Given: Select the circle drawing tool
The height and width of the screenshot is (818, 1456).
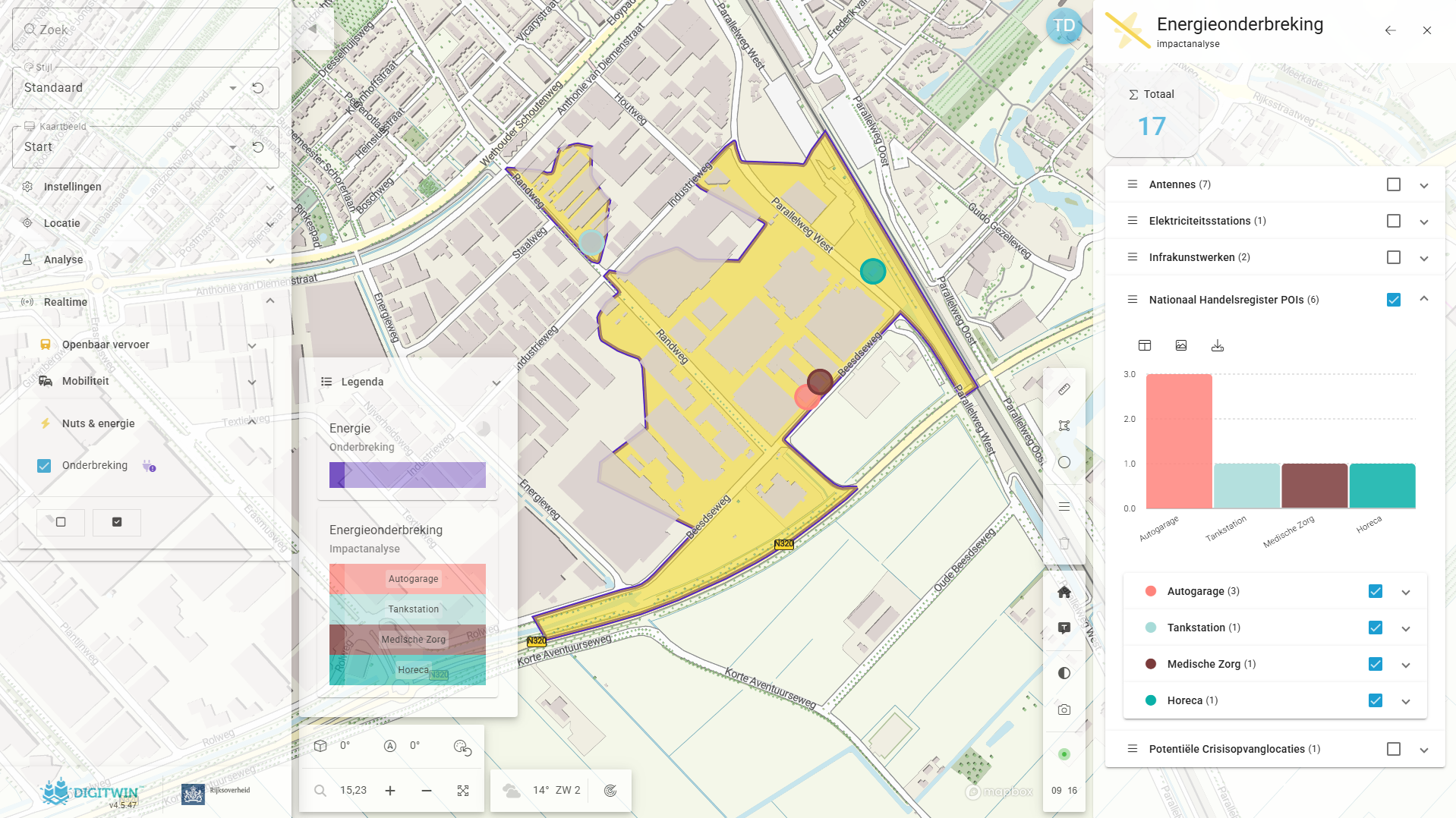Looking at the screenshot, I should click(x=1064, y=462).
